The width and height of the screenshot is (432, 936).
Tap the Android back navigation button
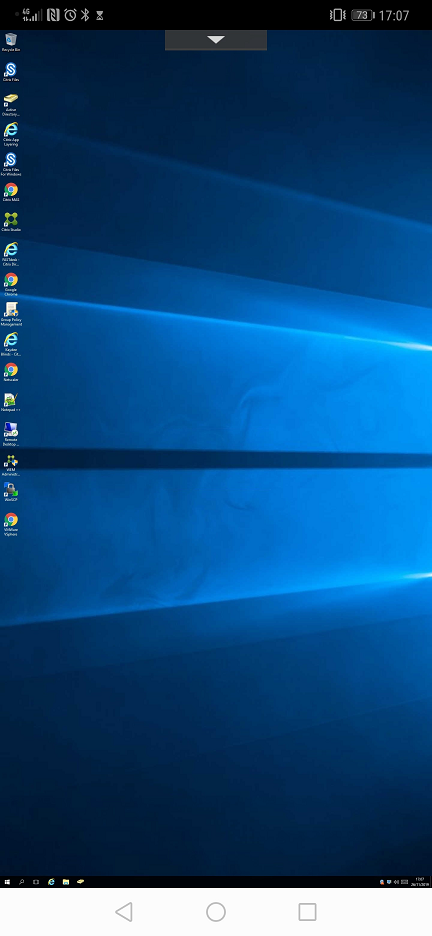pyautogui.click(x=124, y=912)
